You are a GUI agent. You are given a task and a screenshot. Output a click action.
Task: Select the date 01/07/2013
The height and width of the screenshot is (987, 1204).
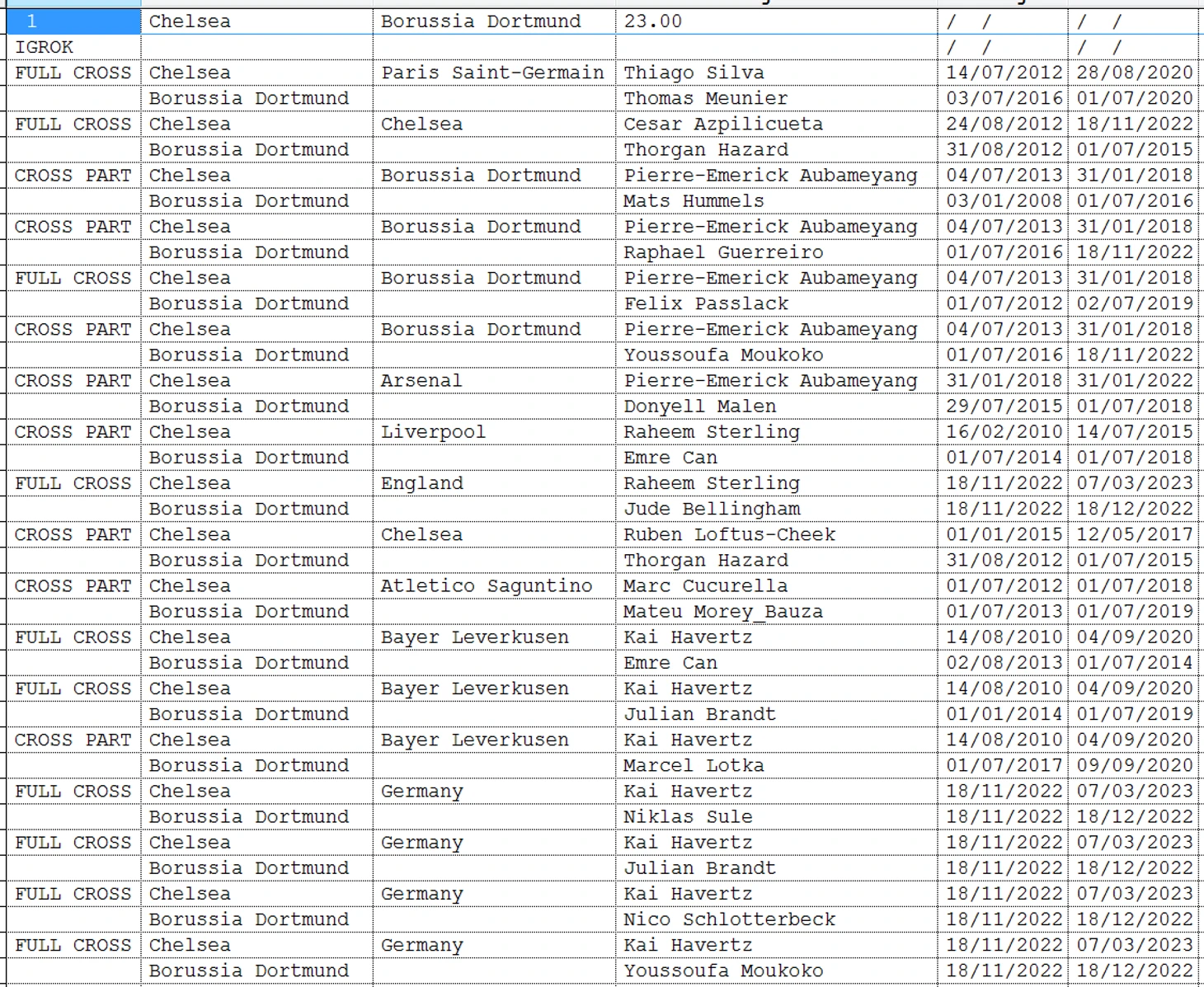1004,611
